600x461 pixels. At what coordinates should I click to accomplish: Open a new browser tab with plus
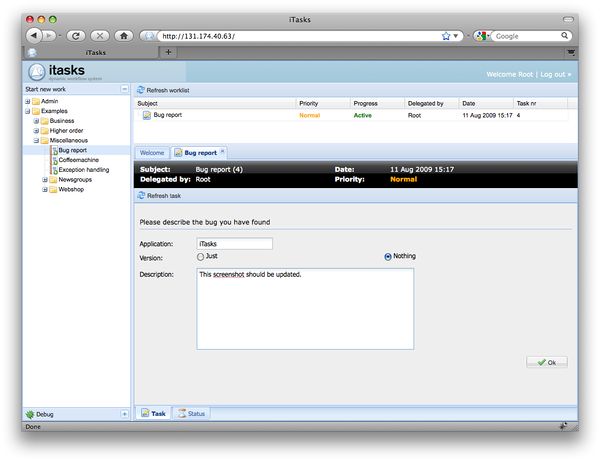click(168, 52)
